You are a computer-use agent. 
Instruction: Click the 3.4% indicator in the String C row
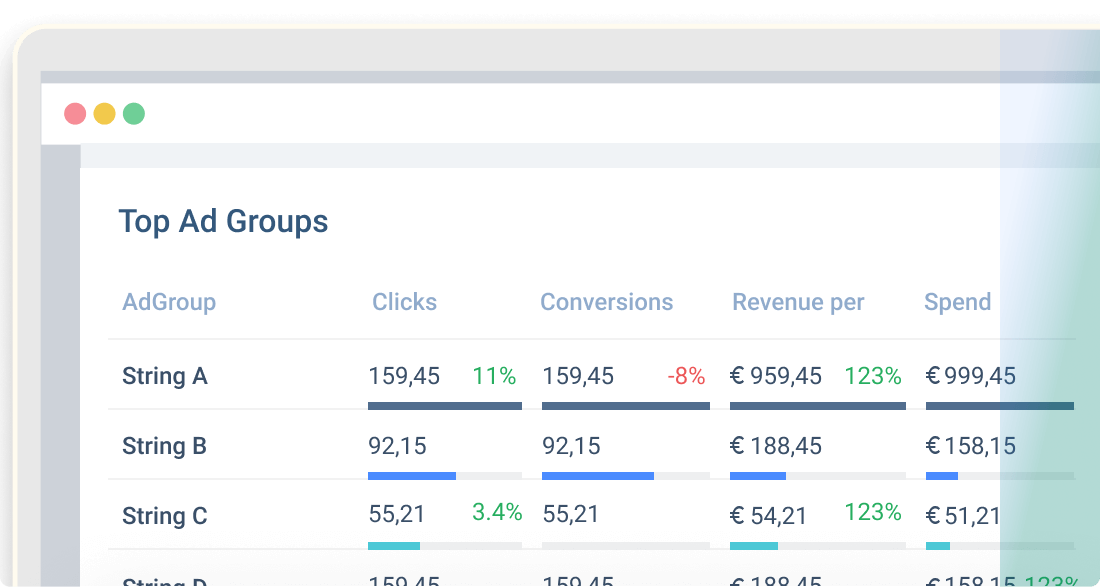click(x=497, y=512)
